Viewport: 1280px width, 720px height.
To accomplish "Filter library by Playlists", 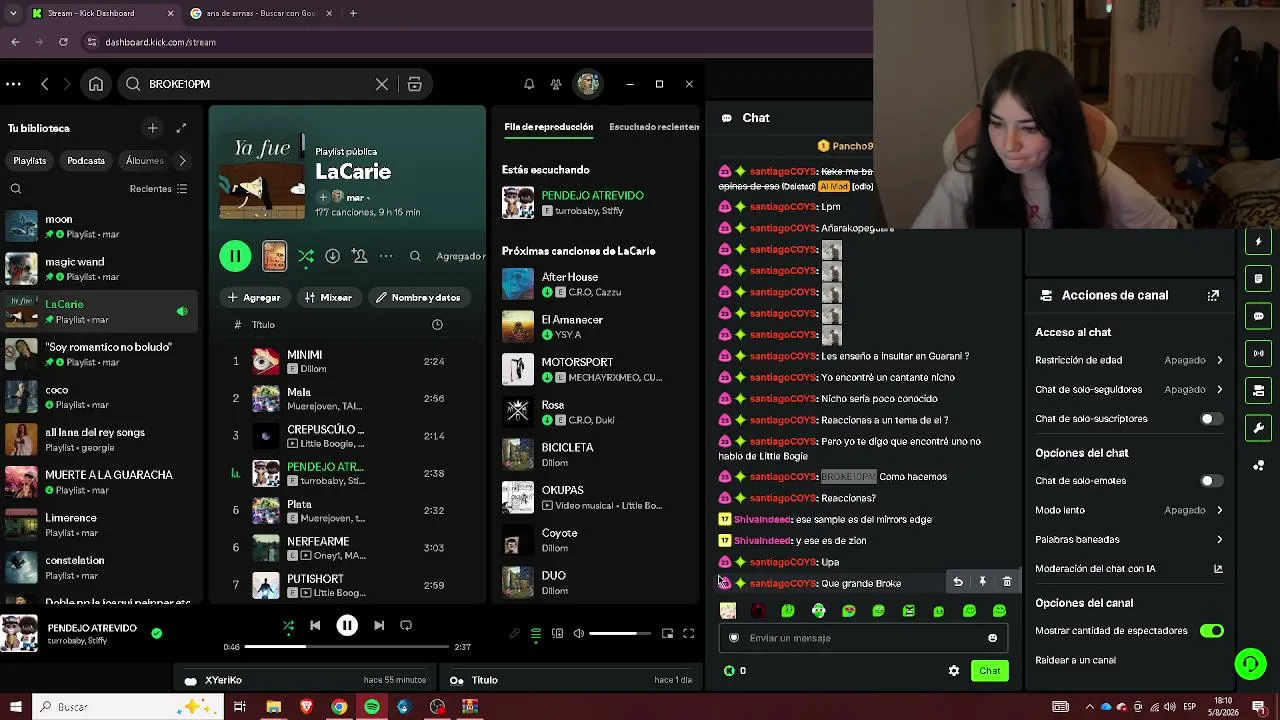I will tap(30, 161).
